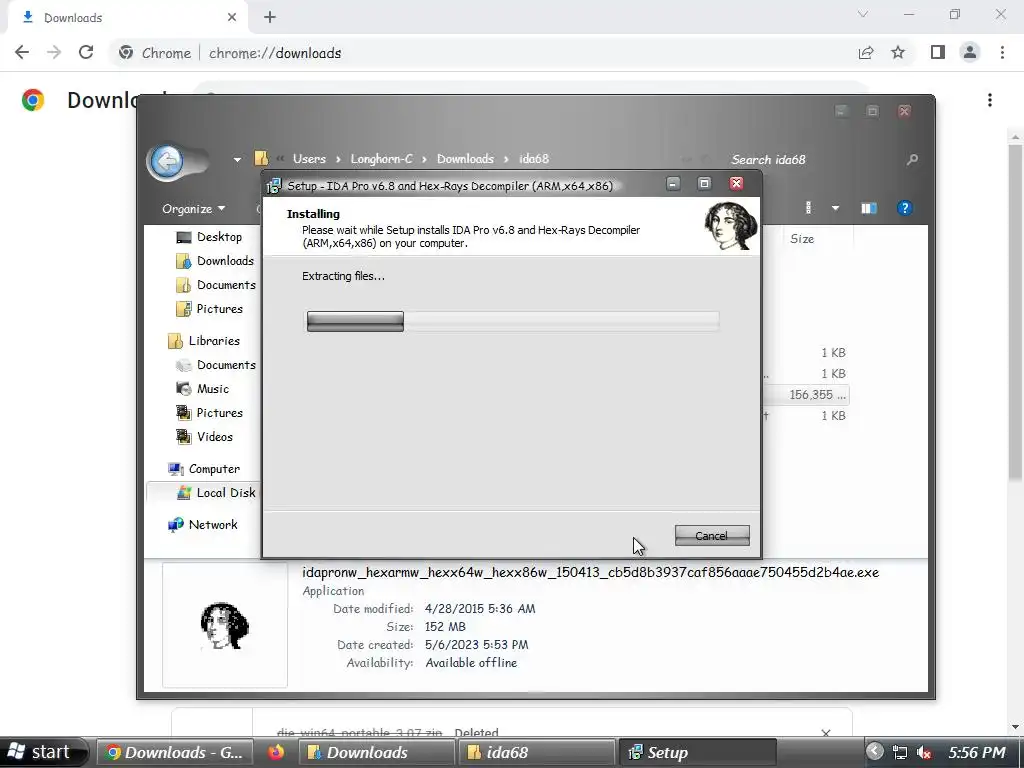Select ida68 in Explorer breadcrumb
The image size is (1024, 768).
click(x=534, y=159)
